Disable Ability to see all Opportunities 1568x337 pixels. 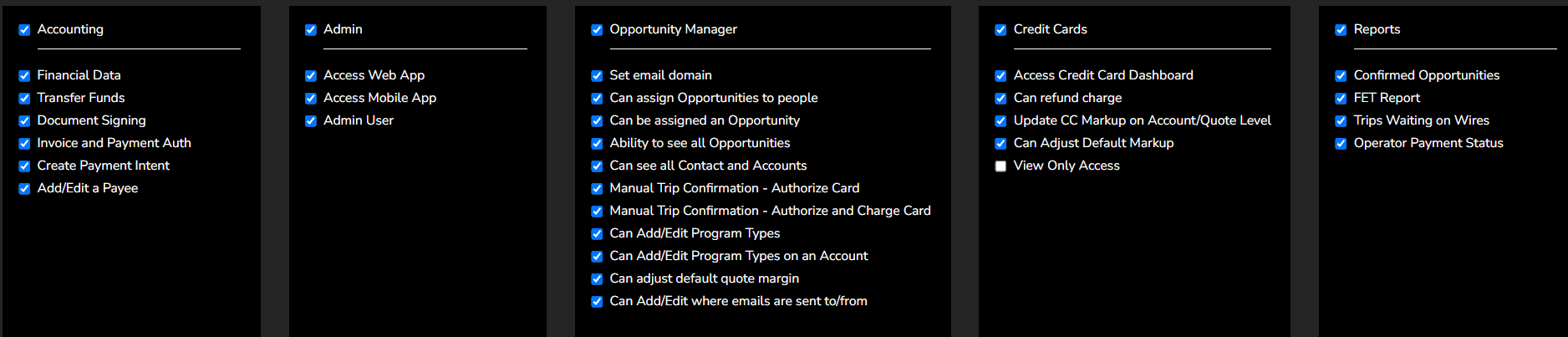(x=597, y=144)
